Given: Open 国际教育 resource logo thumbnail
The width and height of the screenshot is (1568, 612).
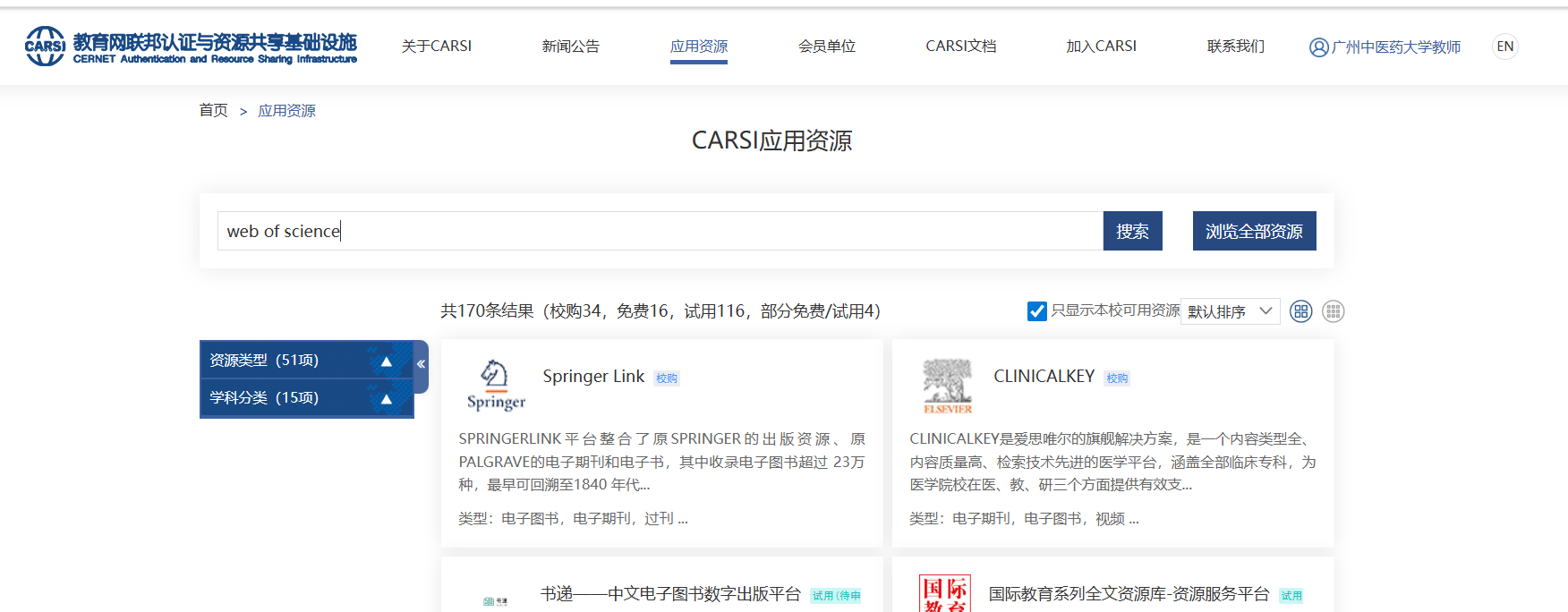Looking at the screenshot, I should [945, 594].
